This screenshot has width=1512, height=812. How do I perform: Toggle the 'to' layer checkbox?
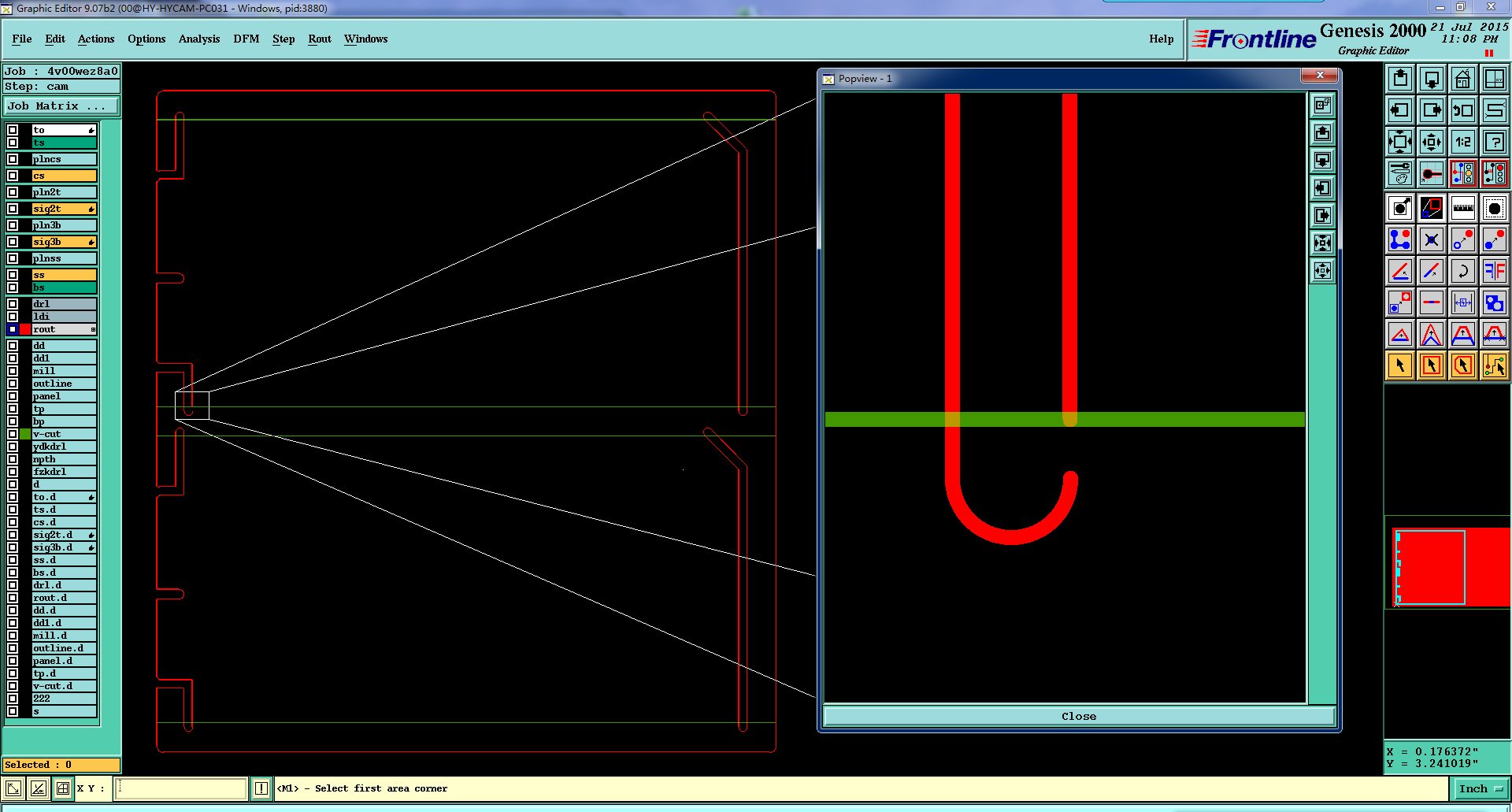13,130
